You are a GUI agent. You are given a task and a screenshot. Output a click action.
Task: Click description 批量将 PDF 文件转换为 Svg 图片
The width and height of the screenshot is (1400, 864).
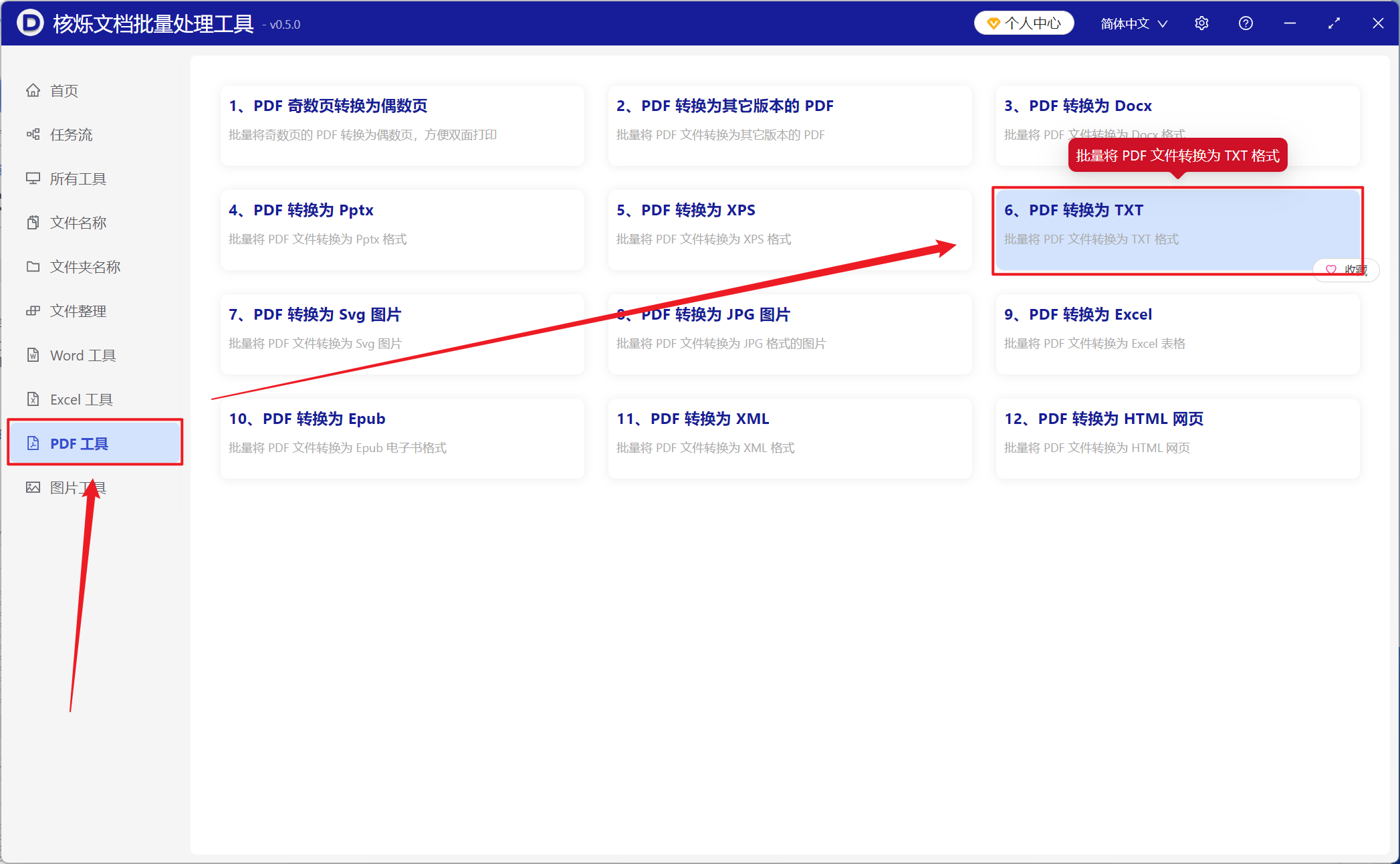point(315,344)
